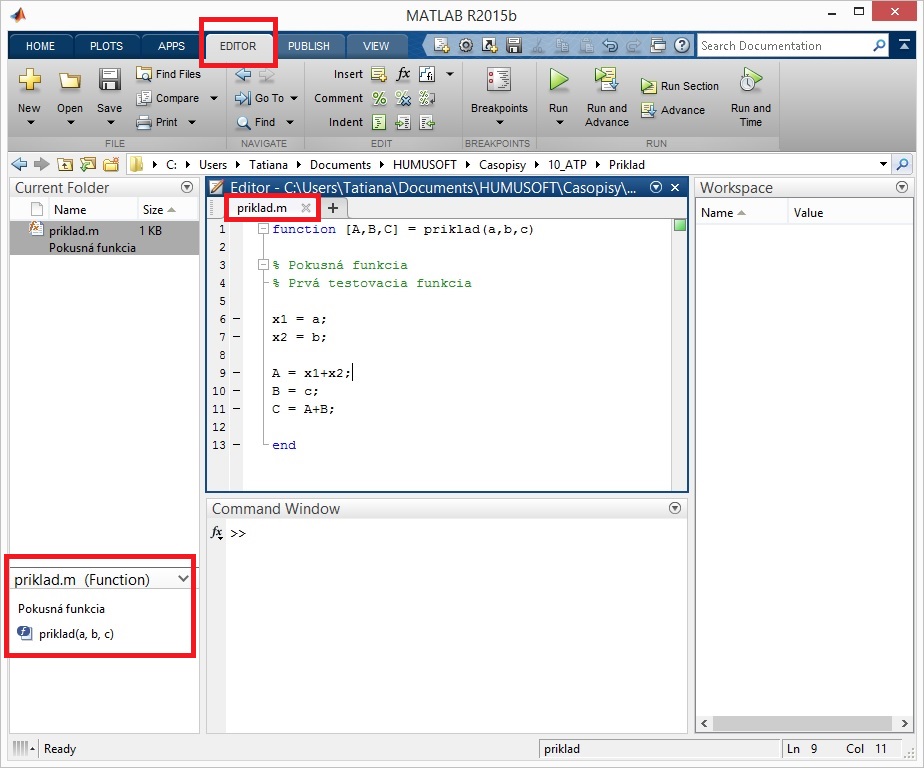Navigate back with the blue left arrow
Image resolution: width=924 pixels, height=768 pixels.
(243, 74)
